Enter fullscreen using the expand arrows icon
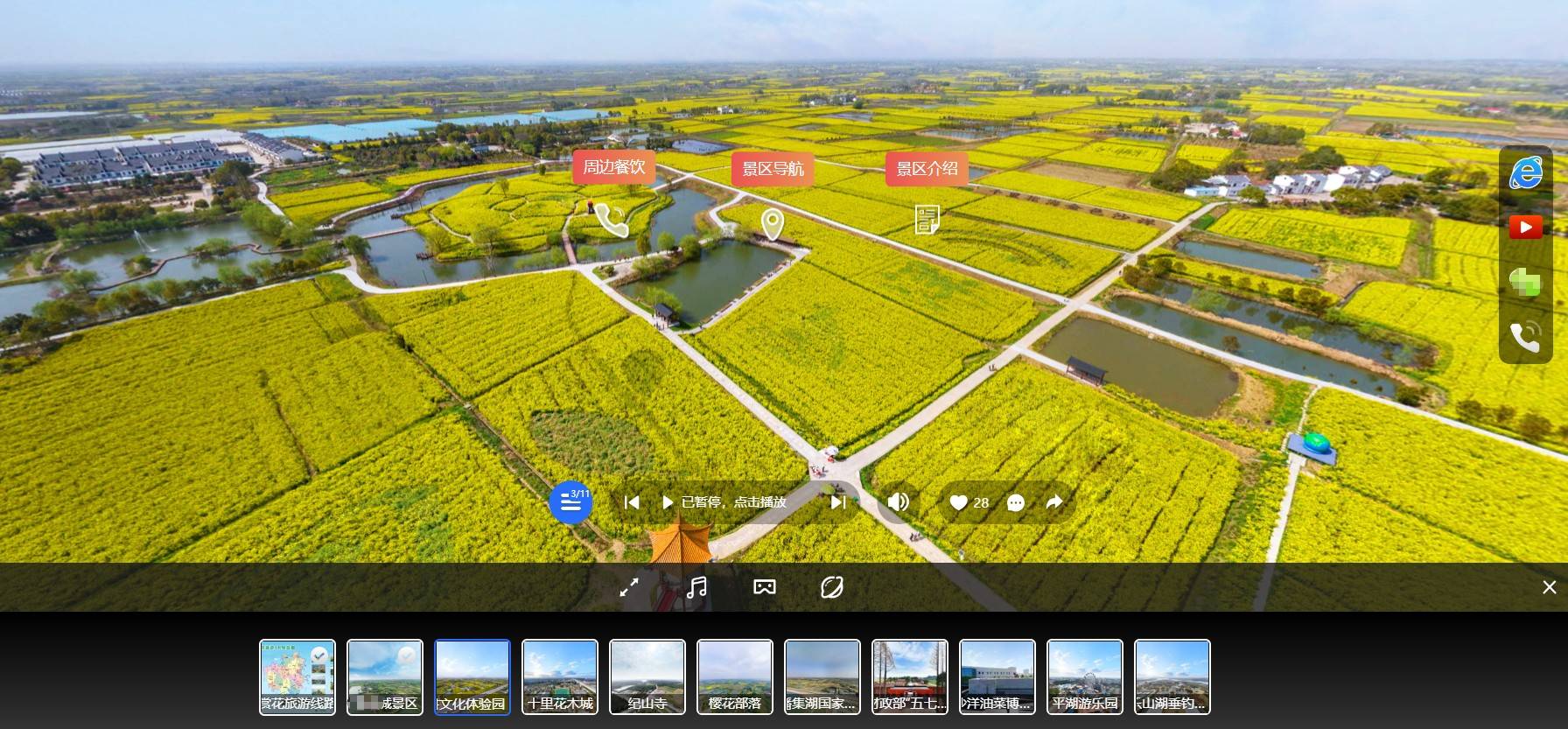The height and width of the screenshot is (729, 1568). 629,587
